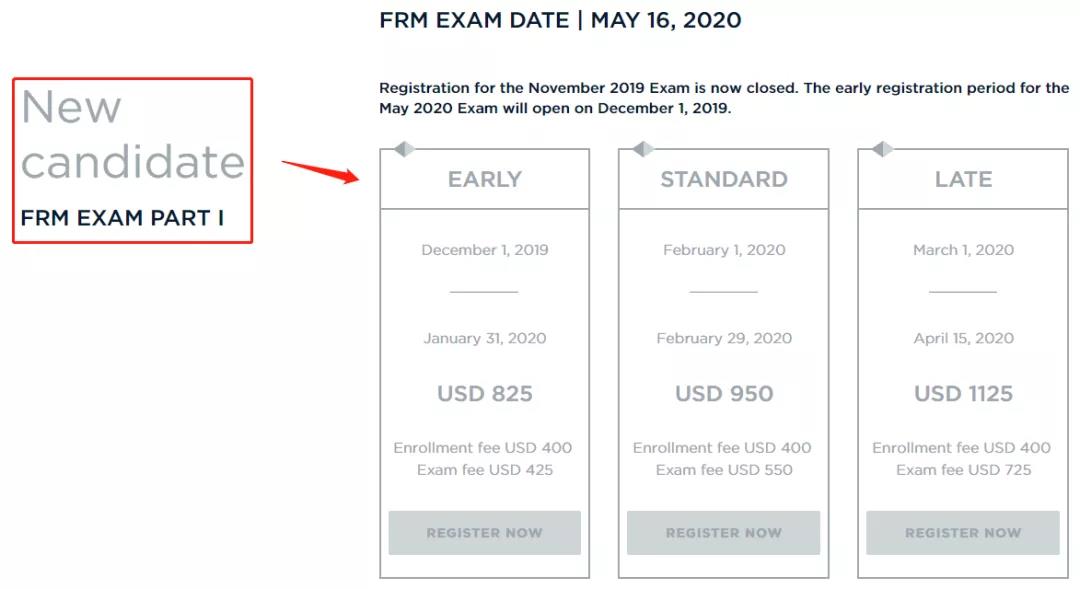Click REGISTER NOW under EARLY pricing
The height and width of the screenshot is (589, 1080).
[484, 533]
